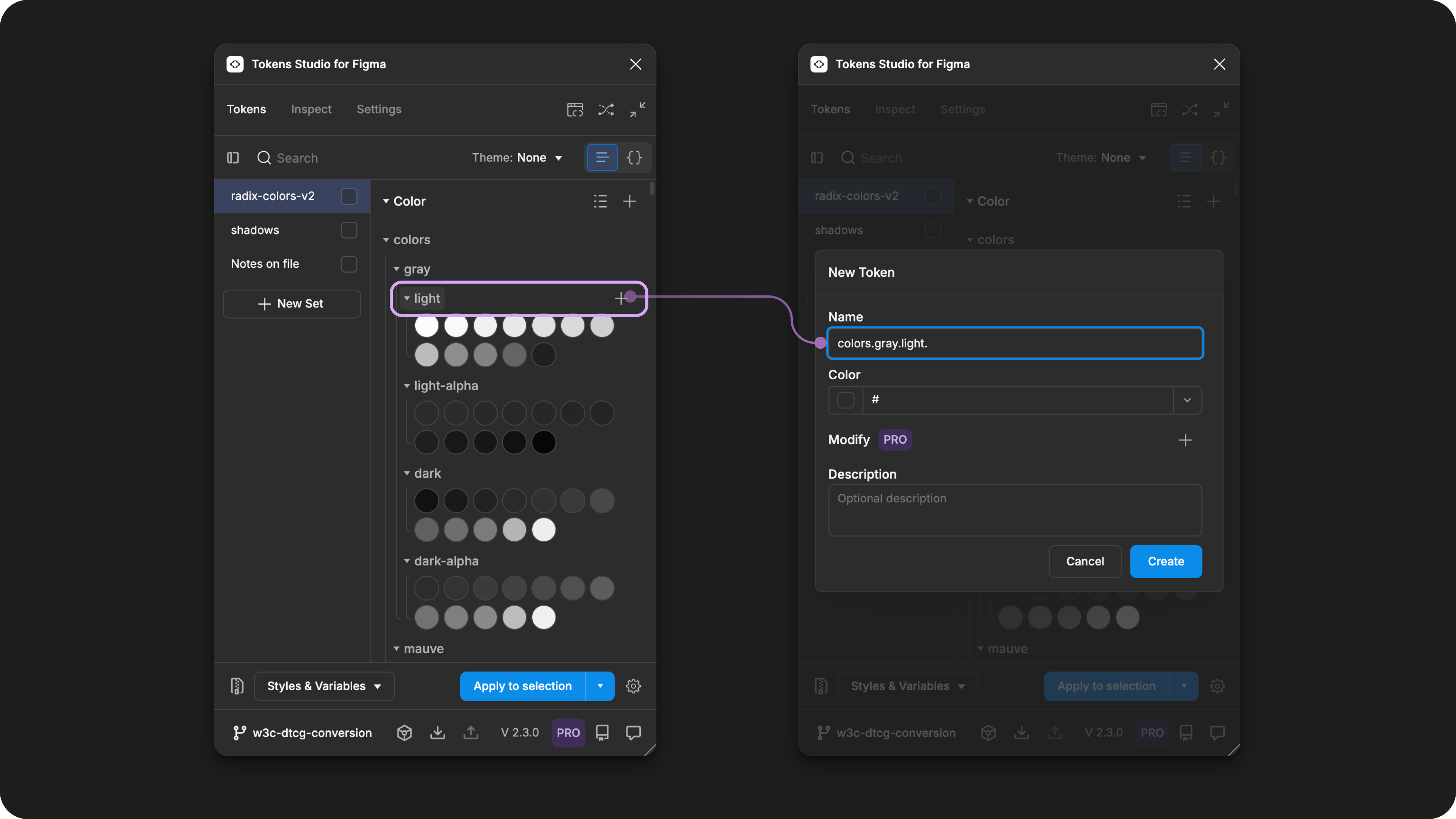Open the Color value dropdown chevron in New Token
Screen dimensions: 1456x819
pyautogui.click(x=1187, y=400)
